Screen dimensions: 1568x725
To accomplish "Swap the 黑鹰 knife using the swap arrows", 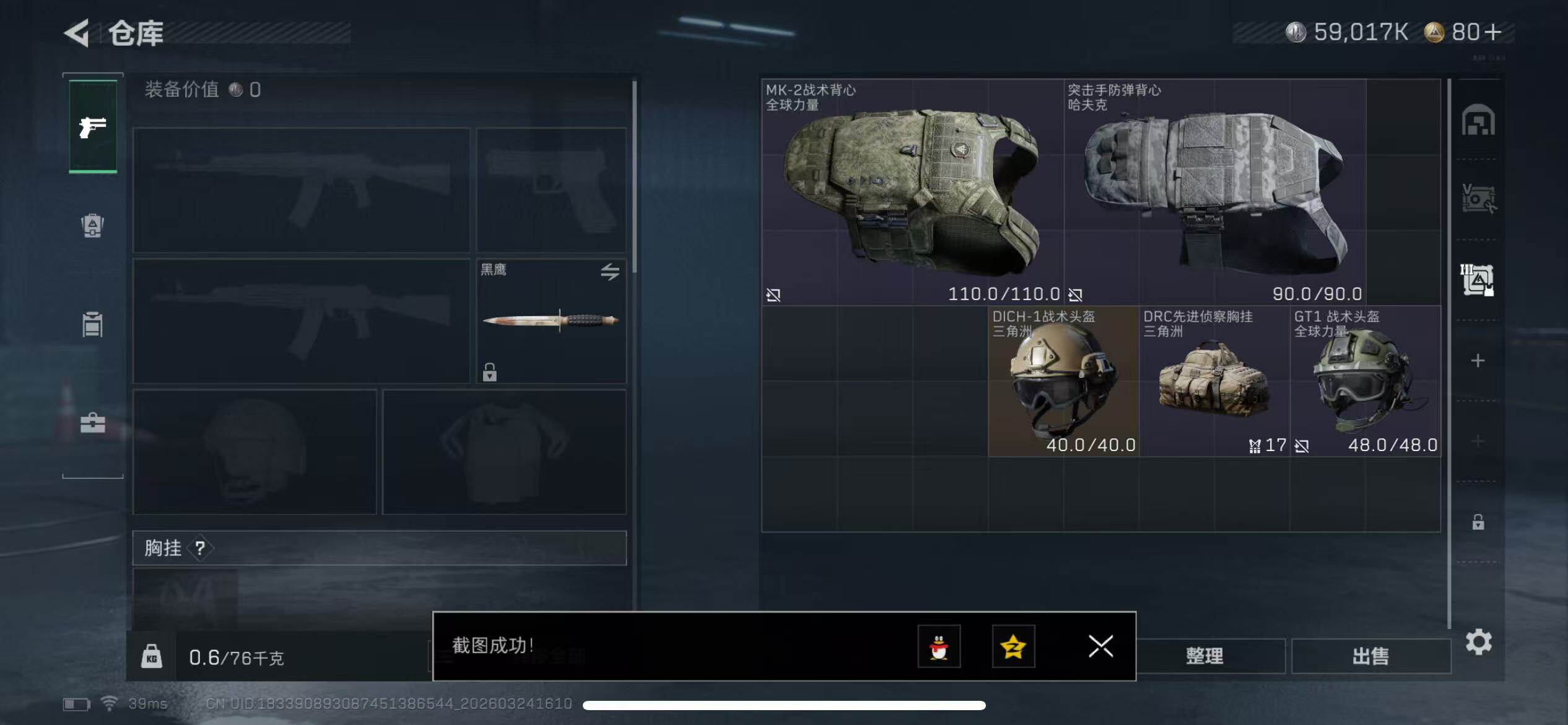I will (x=609, y=271).
